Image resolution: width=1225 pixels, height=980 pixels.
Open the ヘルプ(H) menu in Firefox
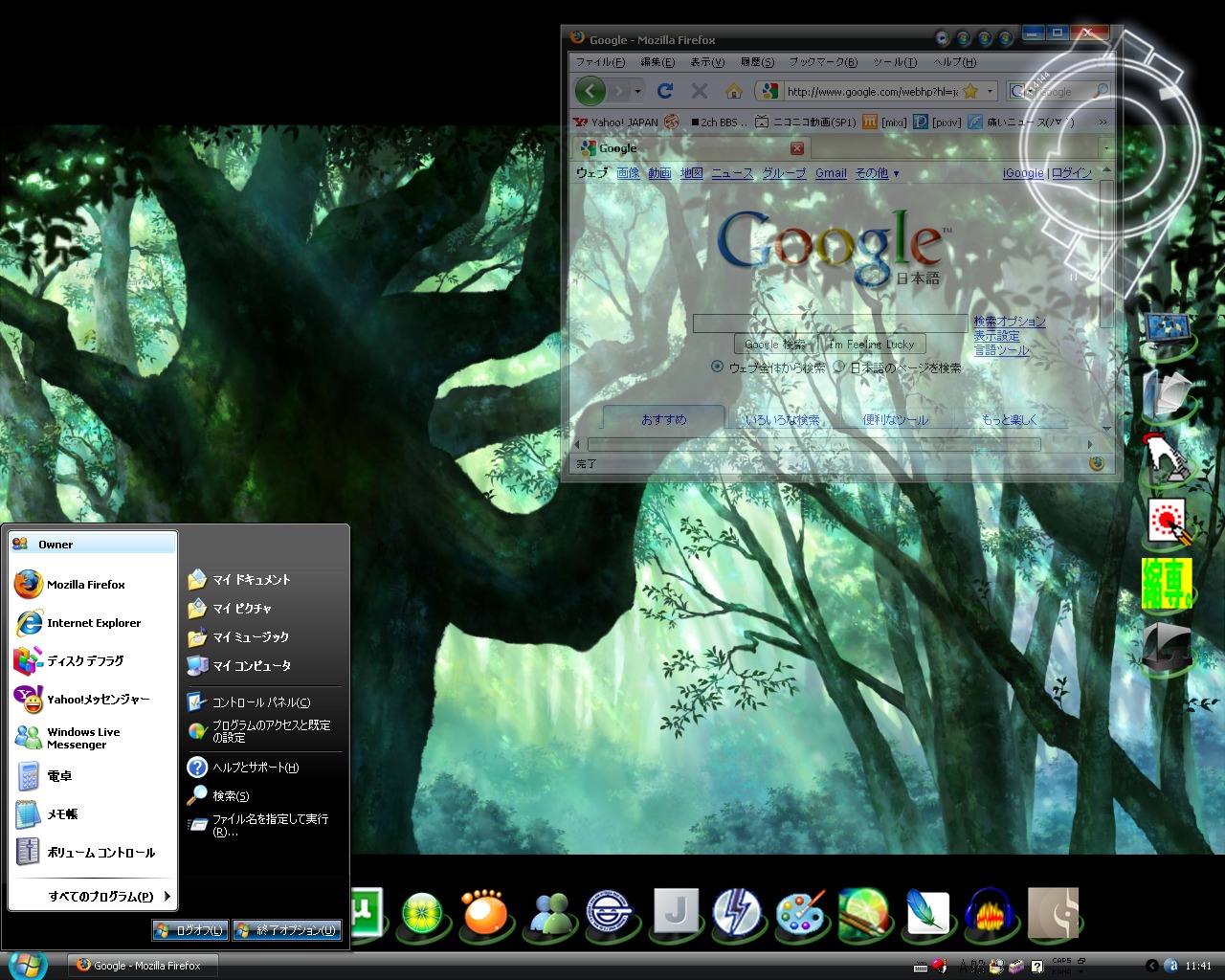tap(955, 62)
